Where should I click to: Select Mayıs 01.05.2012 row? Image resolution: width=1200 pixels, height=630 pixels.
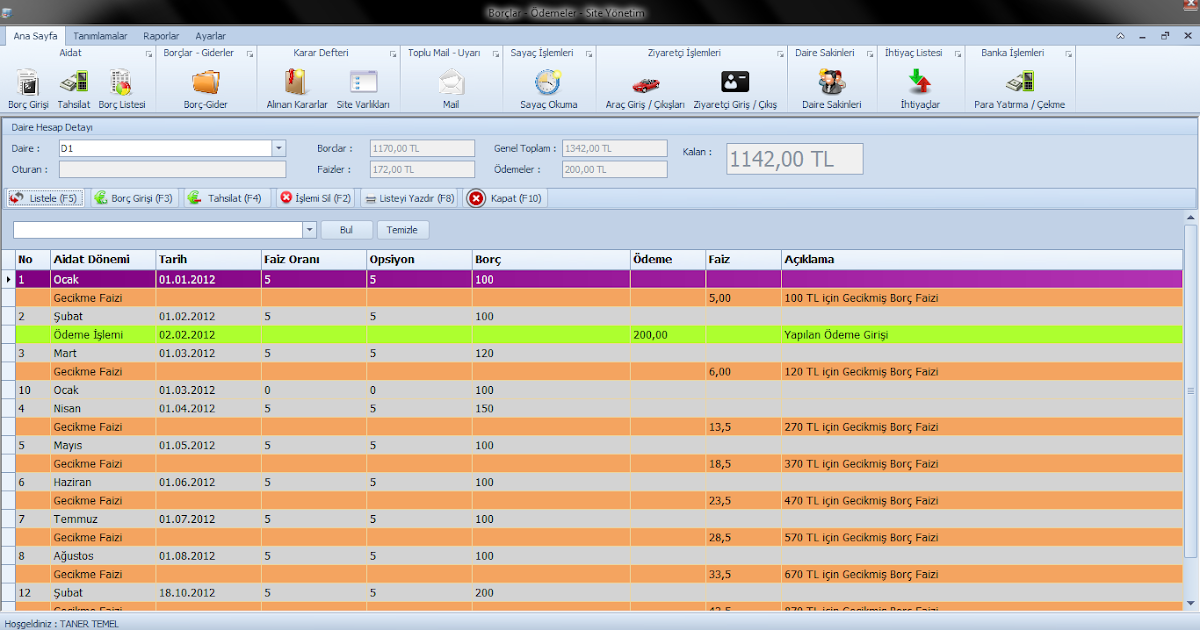(598, 446)
